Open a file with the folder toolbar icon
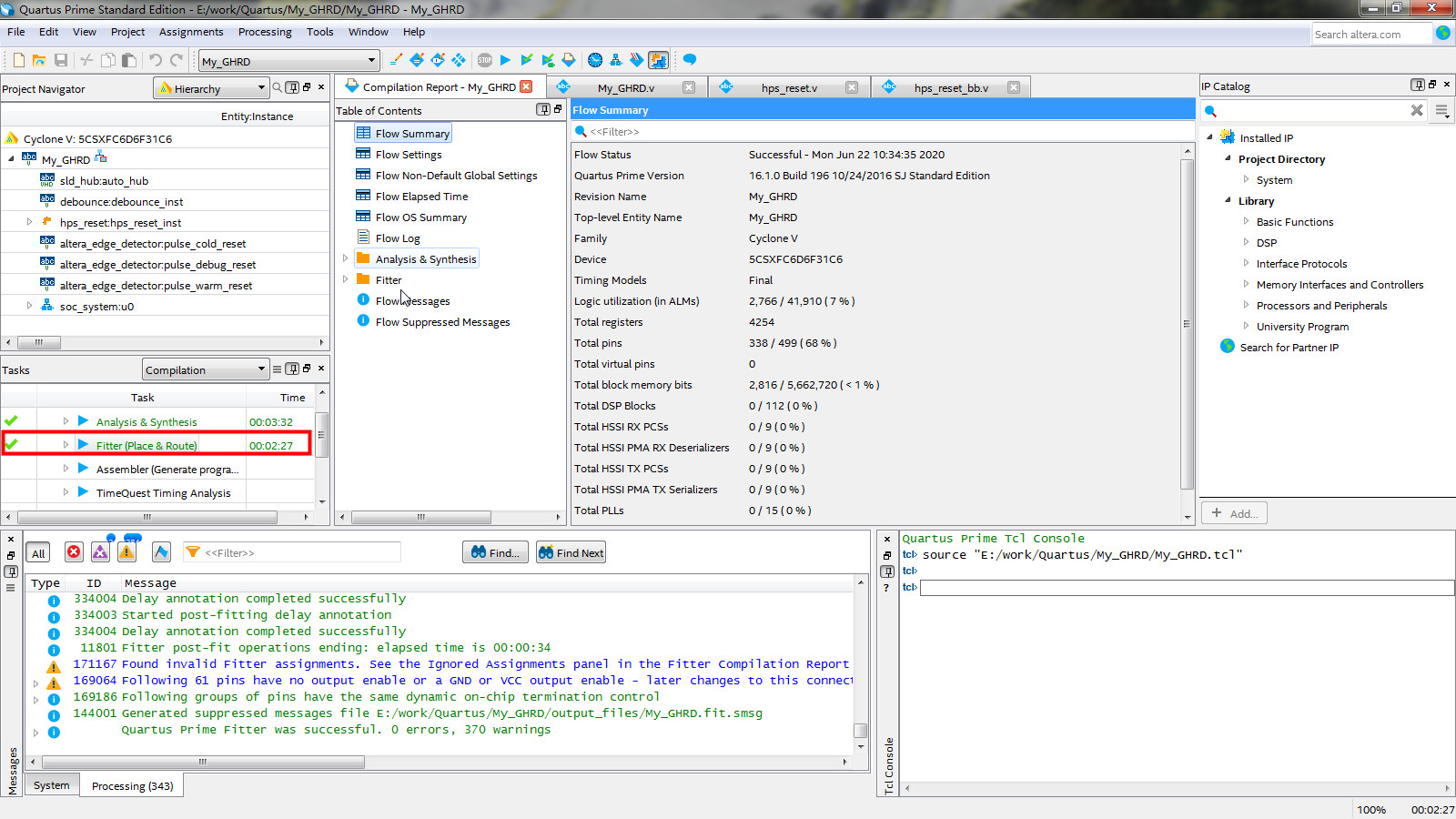The height and width of the screenshot is (819, 1456). (39, 60)
